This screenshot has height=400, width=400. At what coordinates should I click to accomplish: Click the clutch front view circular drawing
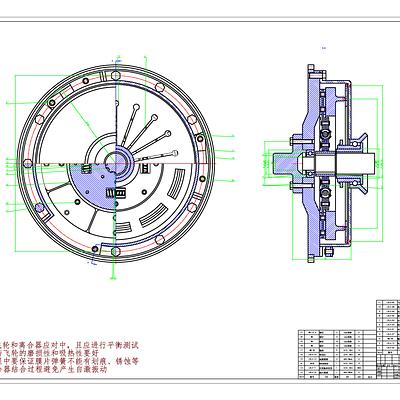(115, 163)
